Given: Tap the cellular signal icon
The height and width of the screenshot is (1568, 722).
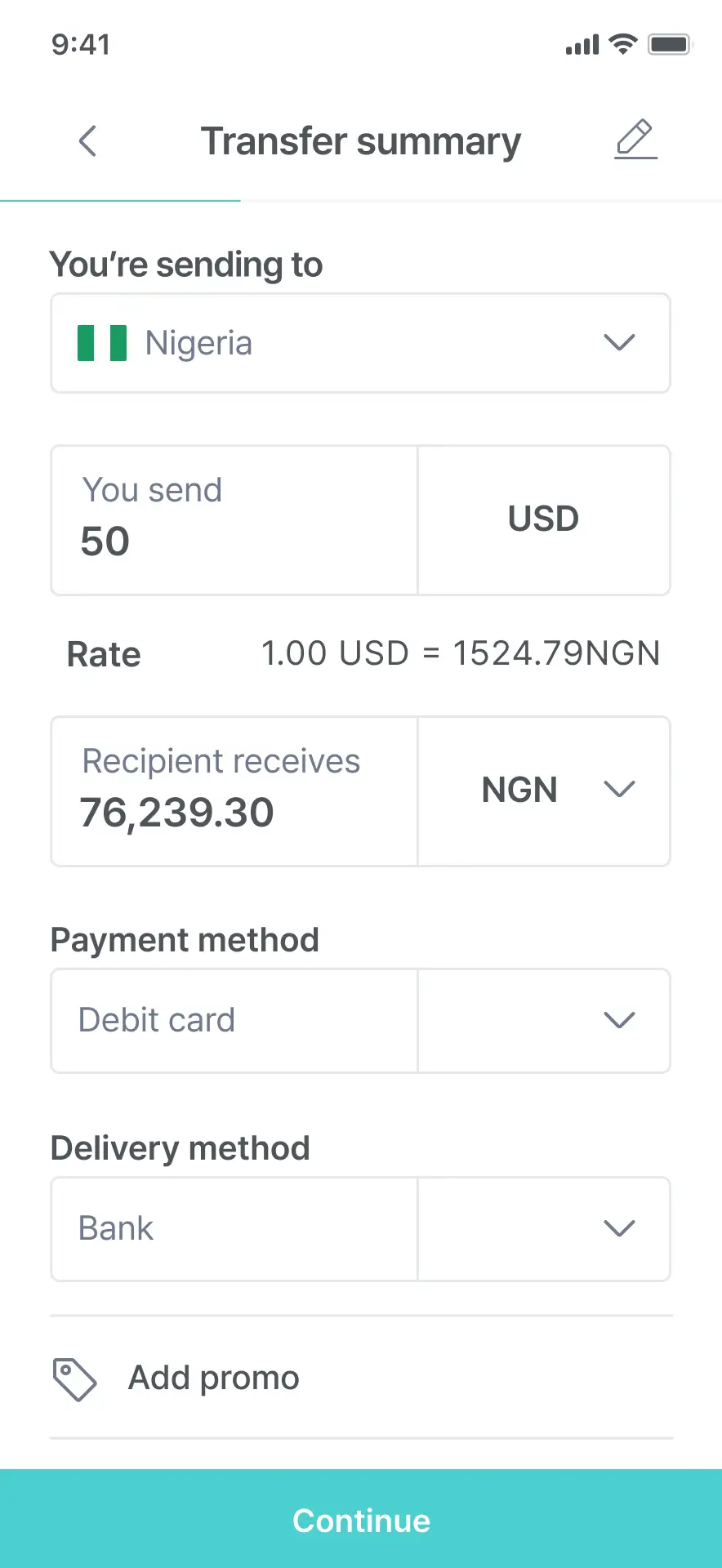Looking at the screenshot, I should click(x=582, y=45).
